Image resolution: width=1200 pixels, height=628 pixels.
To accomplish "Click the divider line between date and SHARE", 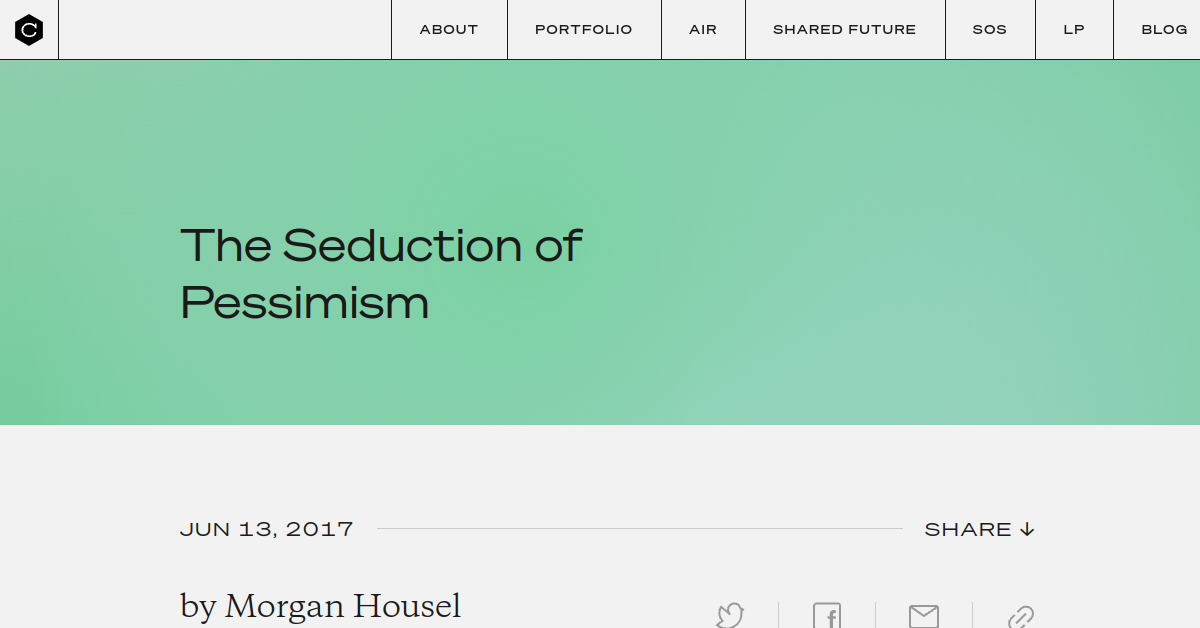I will click(x=640, y=528).
